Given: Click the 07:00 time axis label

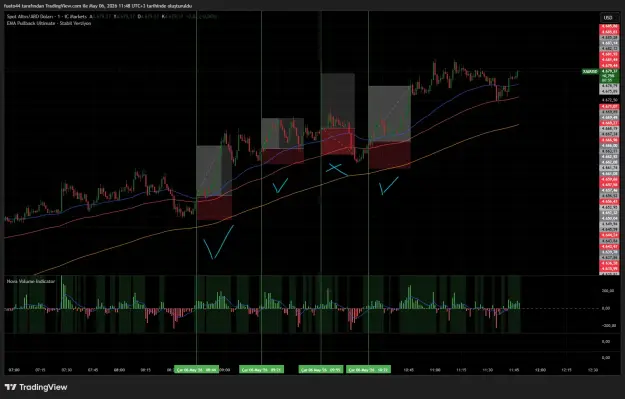Looking at the screenshot, I should pyautogui.click(x=14, y=370).
